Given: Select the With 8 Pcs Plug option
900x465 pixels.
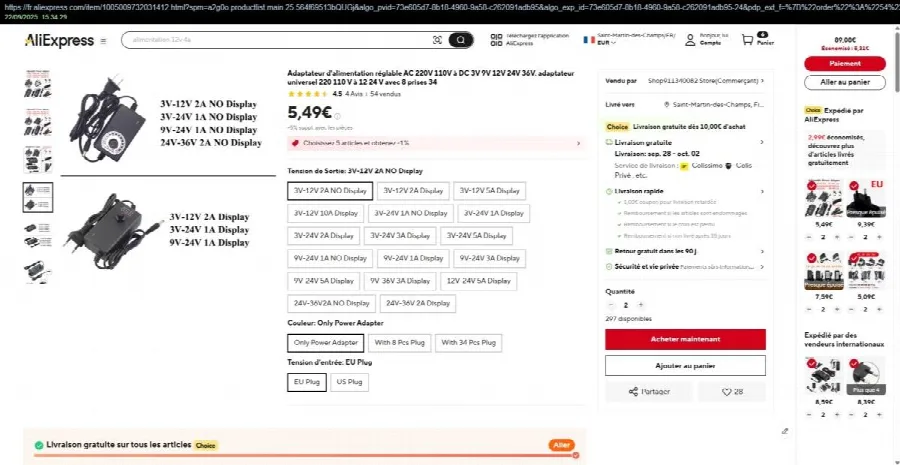Looking at the screenshot, I should click(x=399, y=343).
